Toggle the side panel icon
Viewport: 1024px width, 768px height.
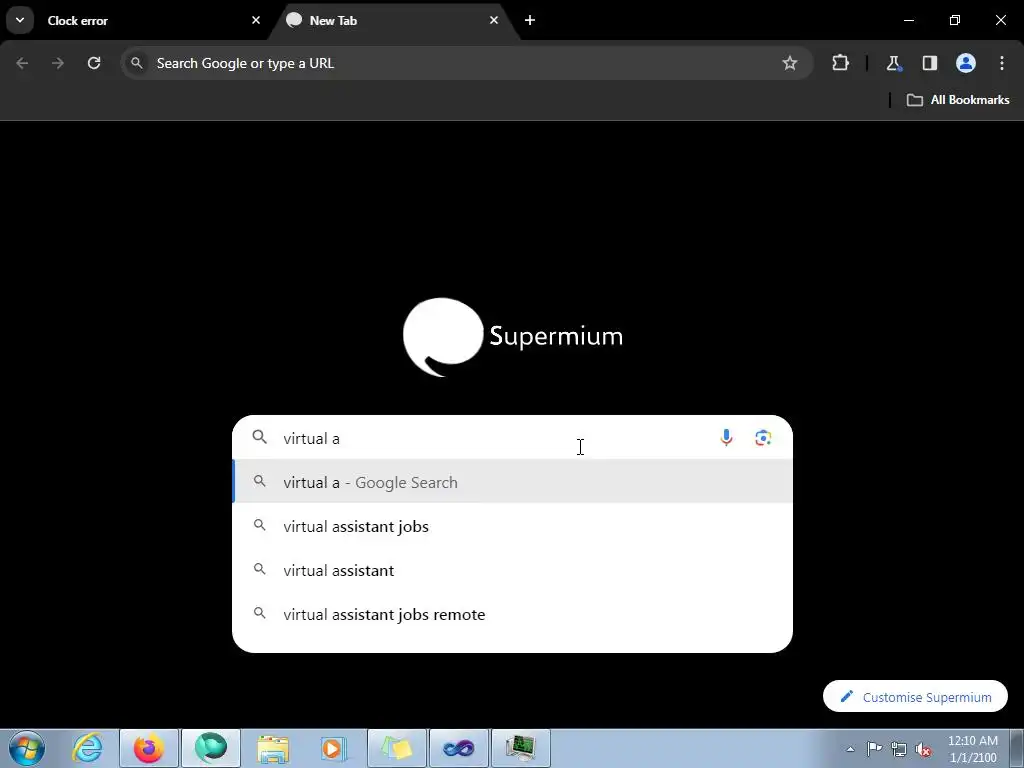click(x=929, y=63)
